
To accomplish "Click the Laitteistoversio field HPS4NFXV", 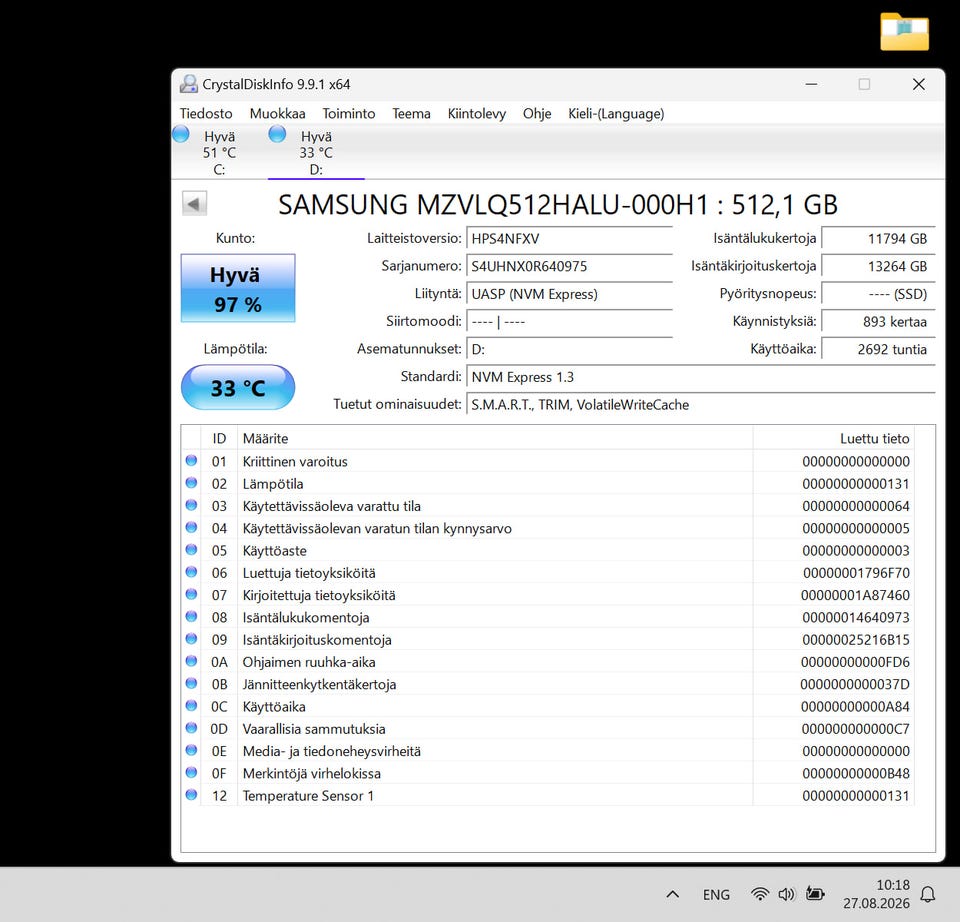I will 569,239.
